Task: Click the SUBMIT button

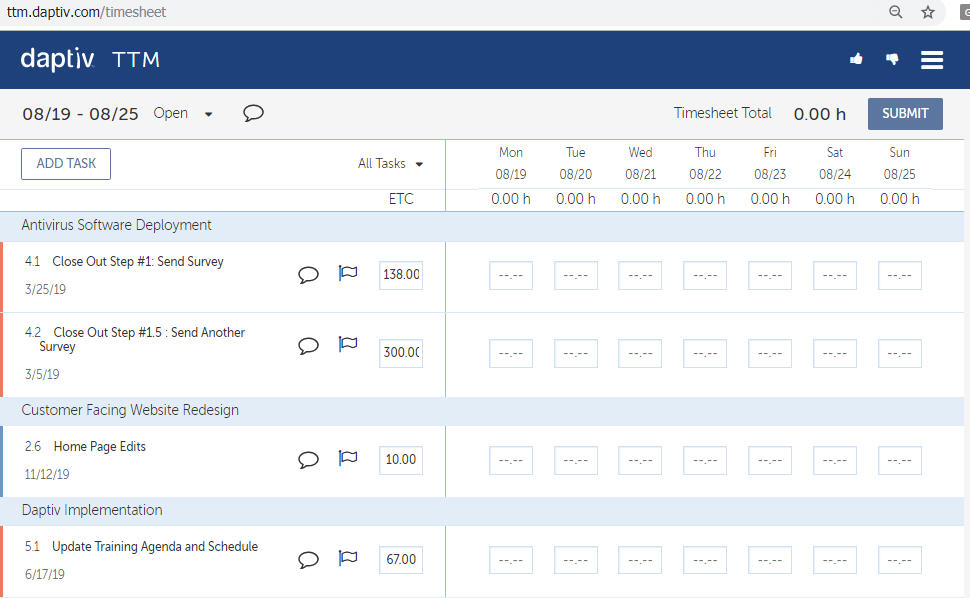Action: point(905,114)
